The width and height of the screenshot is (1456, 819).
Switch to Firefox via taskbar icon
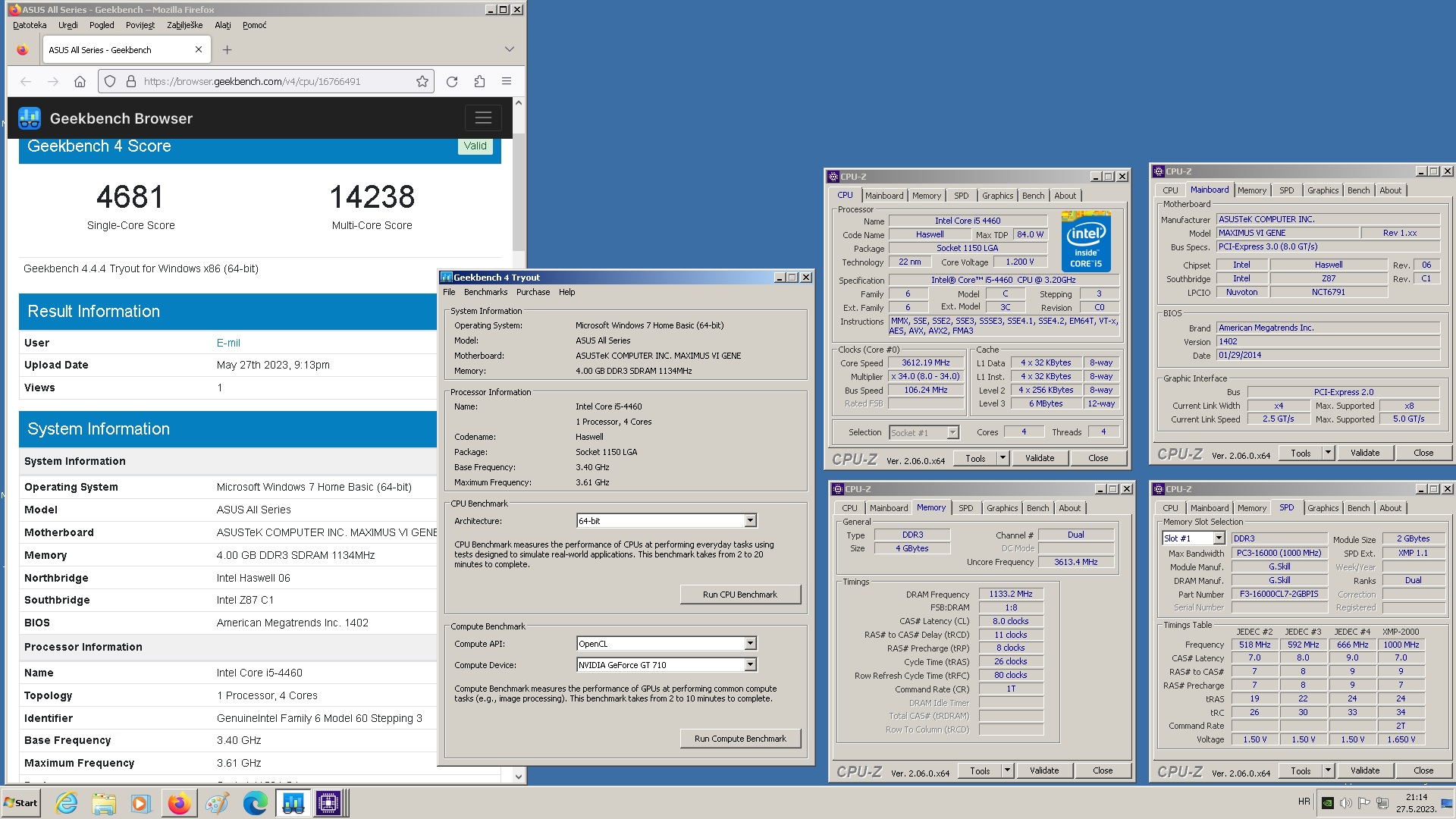tap(179, 803)
